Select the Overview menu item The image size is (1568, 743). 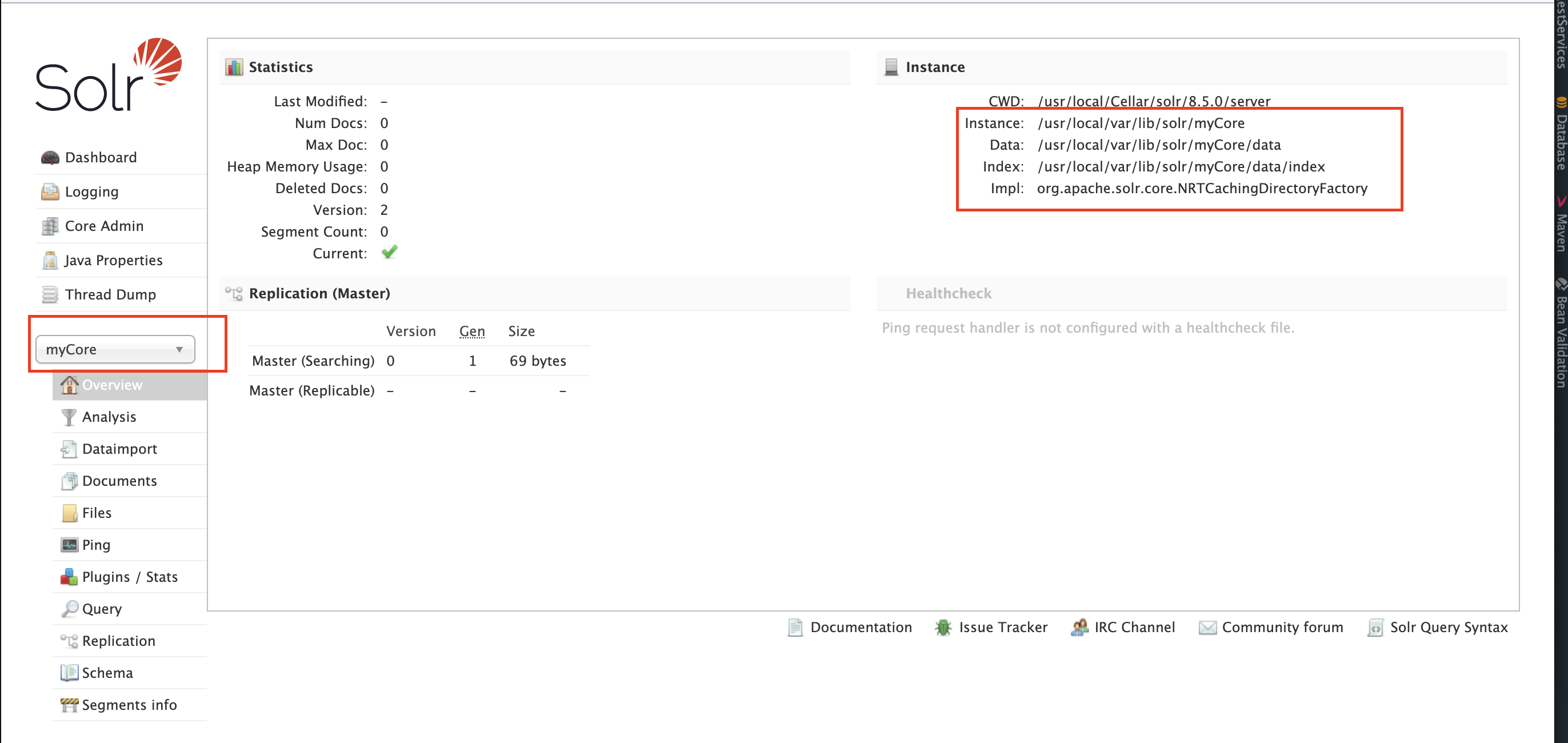[112, 385]
